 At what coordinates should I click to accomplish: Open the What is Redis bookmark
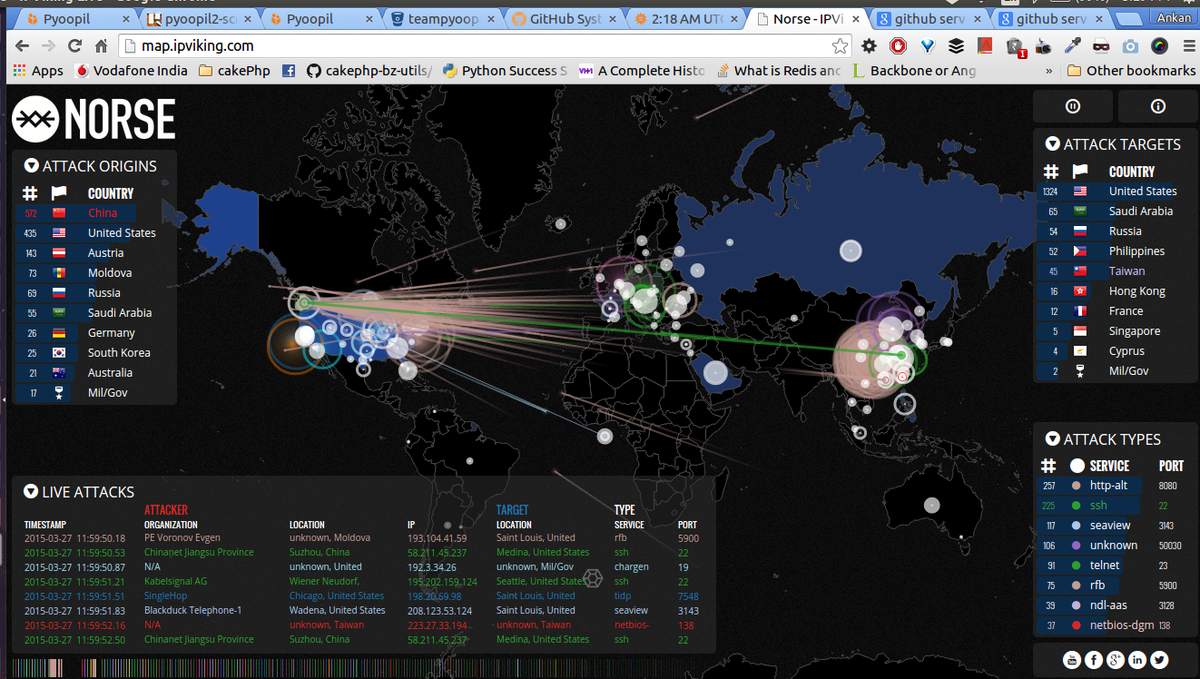778,71
